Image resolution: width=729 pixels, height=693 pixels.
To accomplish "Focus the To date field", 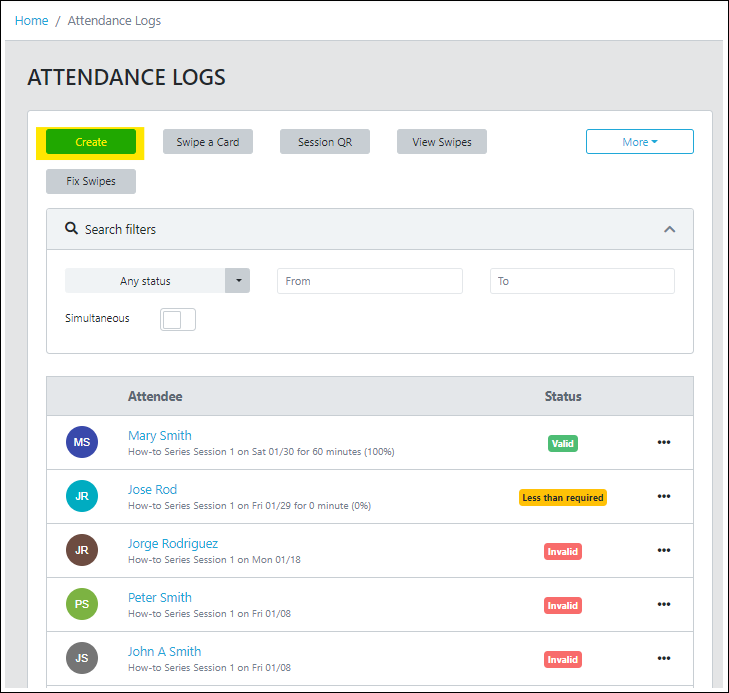I will [x=582, y=281].
